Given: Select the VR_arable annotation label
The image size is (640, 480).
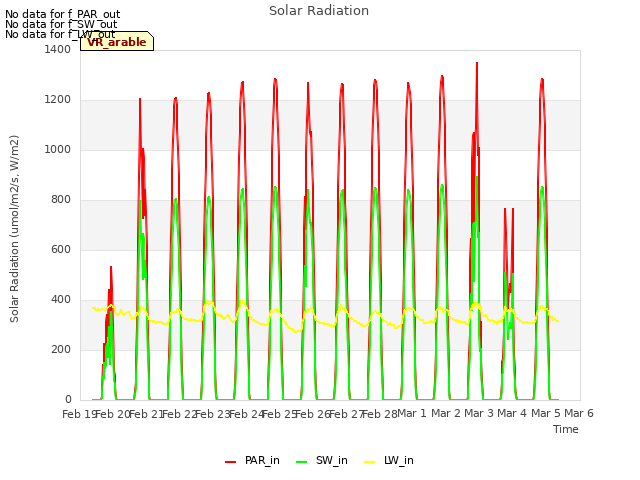Looking at the screenshot, I should coord(117,42).
